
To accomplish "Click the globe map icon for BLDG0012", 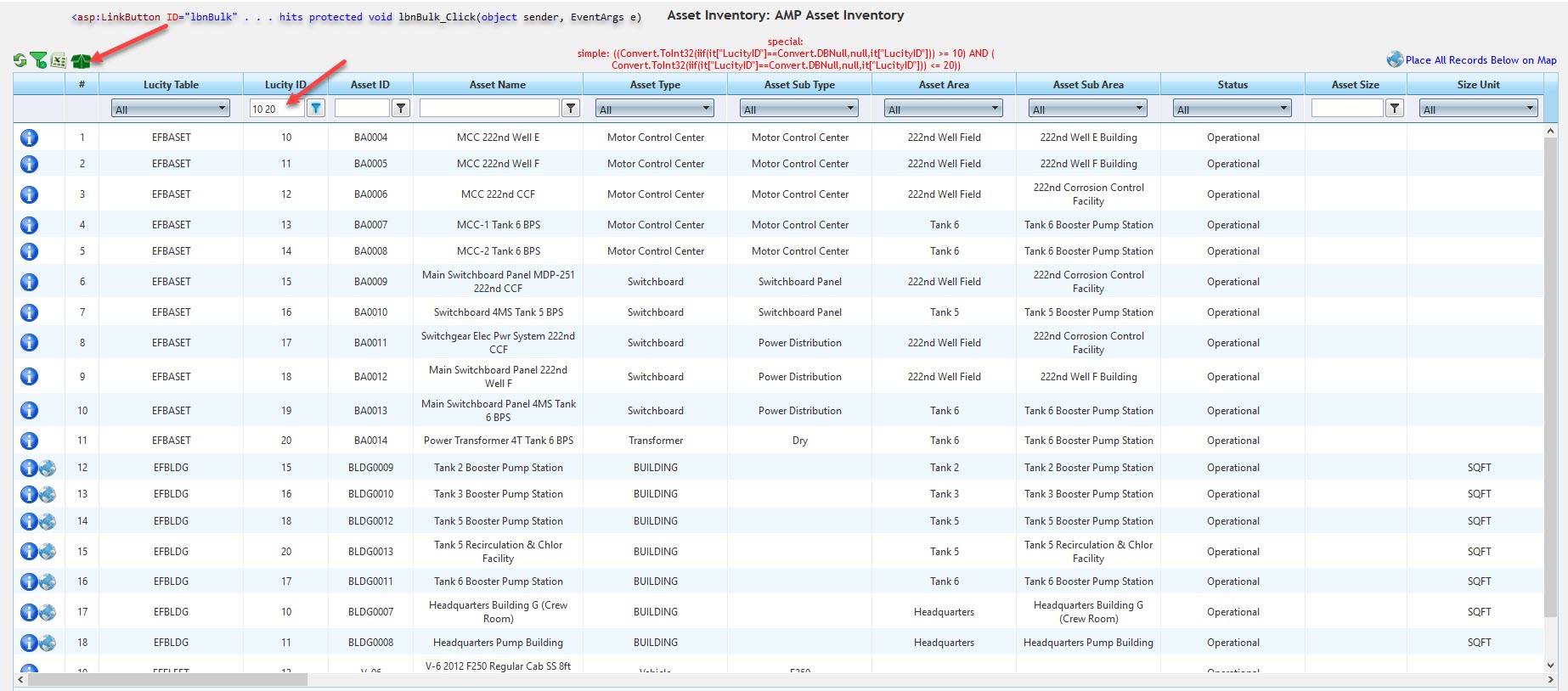I will coord(48,521).
